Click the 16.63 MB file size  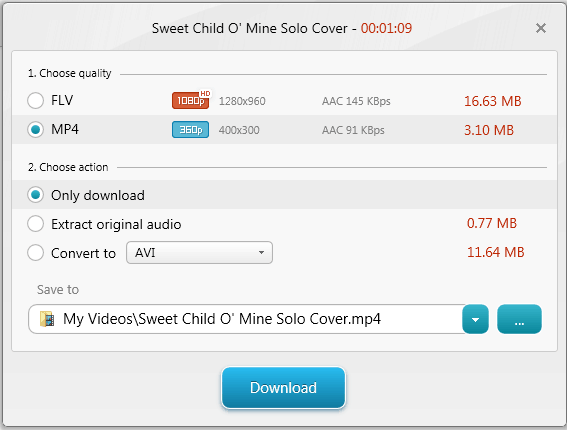coord(493,101)
